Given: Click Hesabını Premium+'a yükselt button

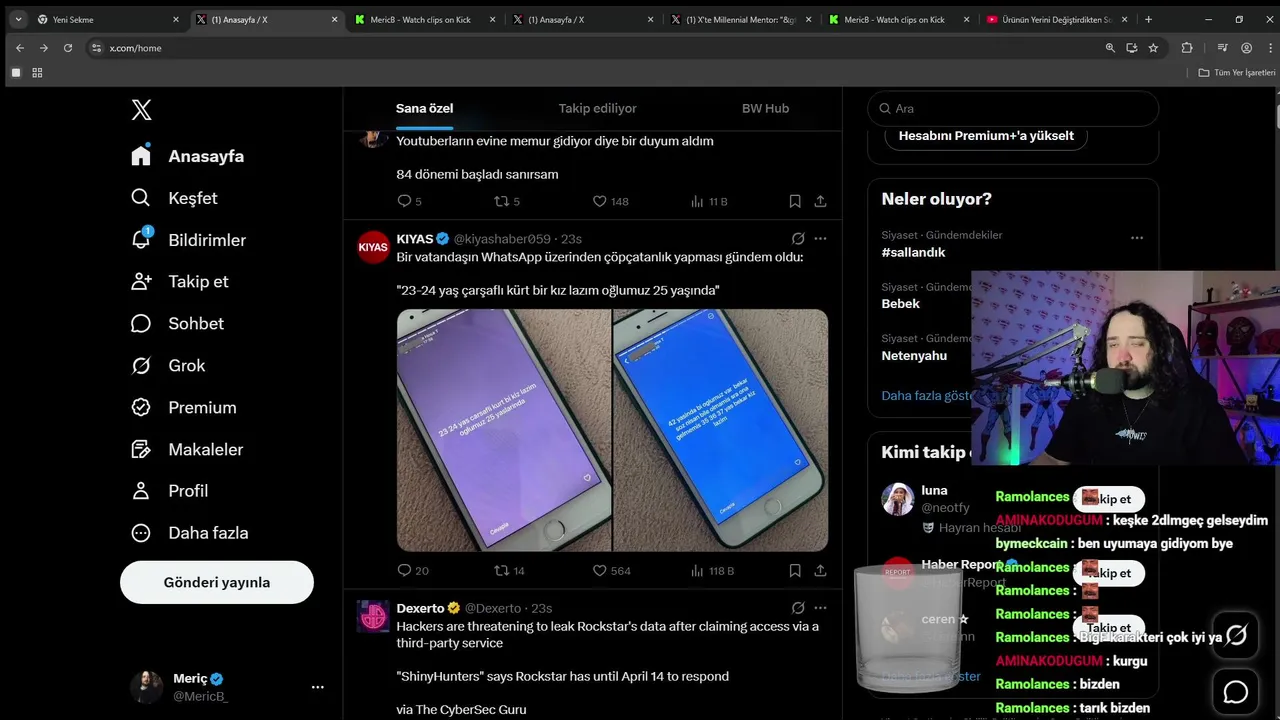Looking at the screenshot, I should [986, 135].
